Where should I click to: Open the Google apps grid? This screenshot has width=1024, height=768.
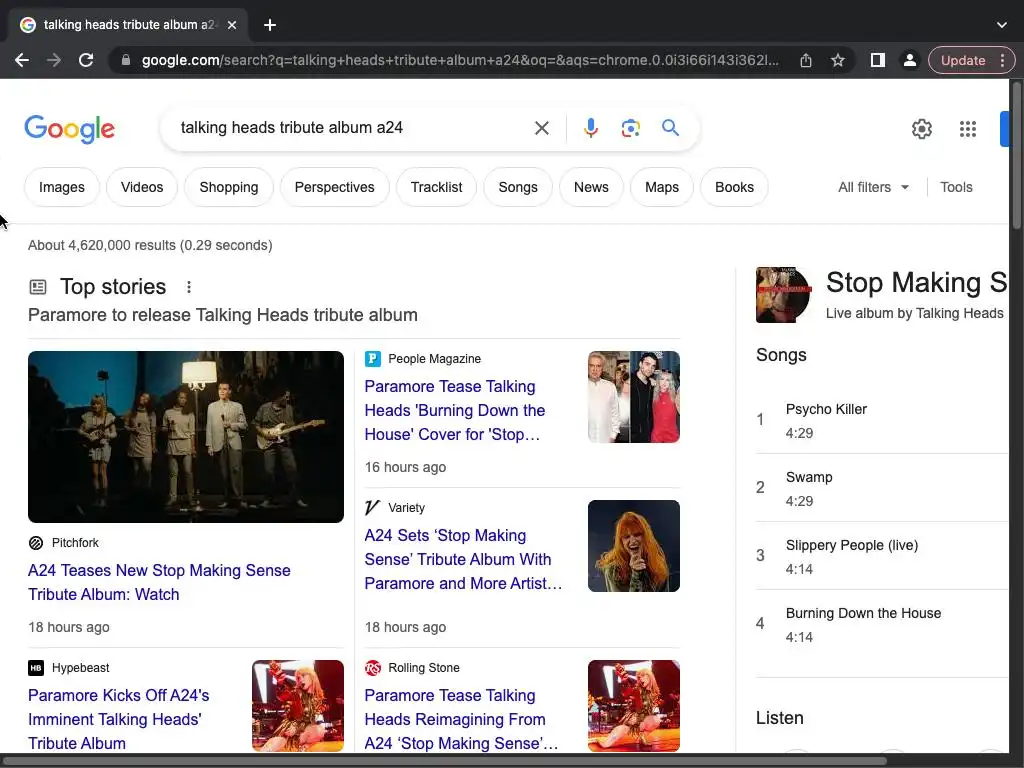pyautogui.click(x=968, y=129)
